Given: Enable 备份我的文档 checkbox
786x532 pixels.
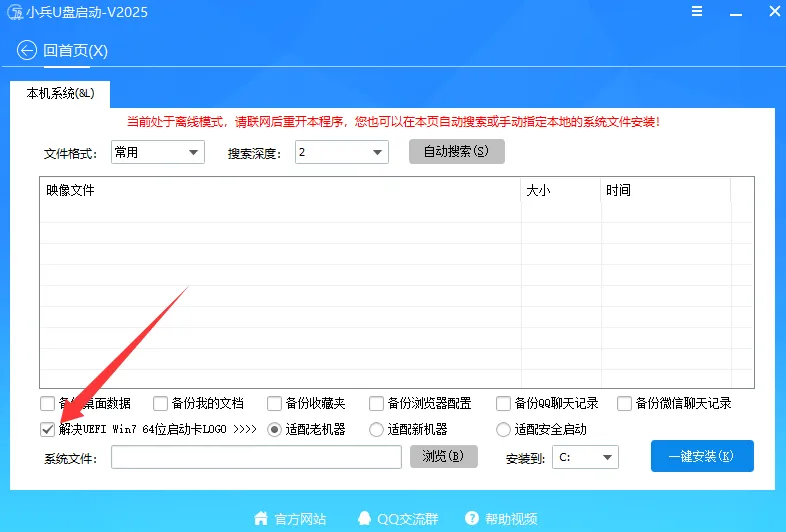Looking at the screenshot, I should 160,403.
